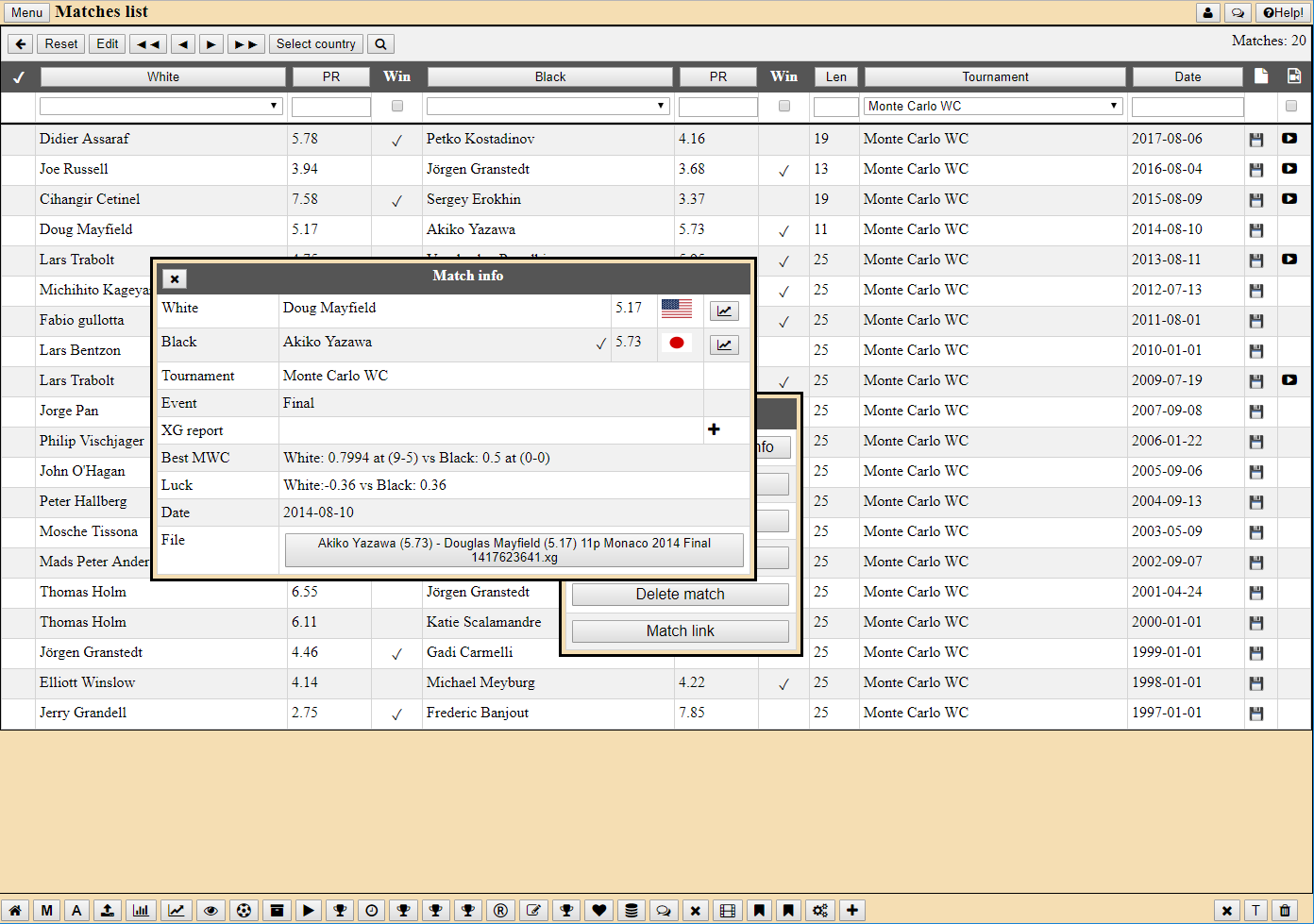This screenshot has width=1314, height=924.
Task: Click the upload icon in the bottom toolbar
Action: [x=108, y=911]
